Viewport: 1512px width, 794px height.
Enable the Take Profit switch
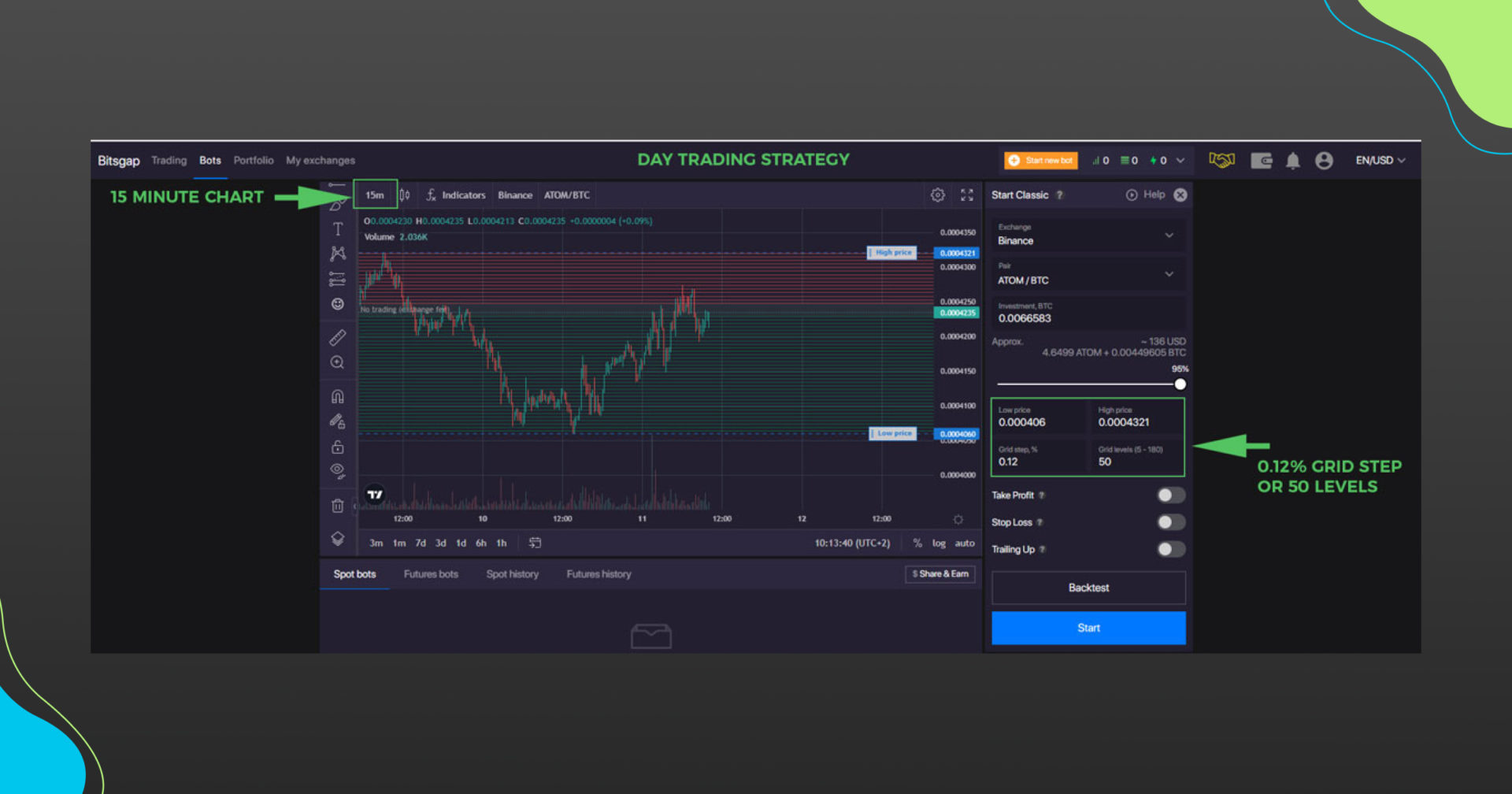(x=1170, y=495)
